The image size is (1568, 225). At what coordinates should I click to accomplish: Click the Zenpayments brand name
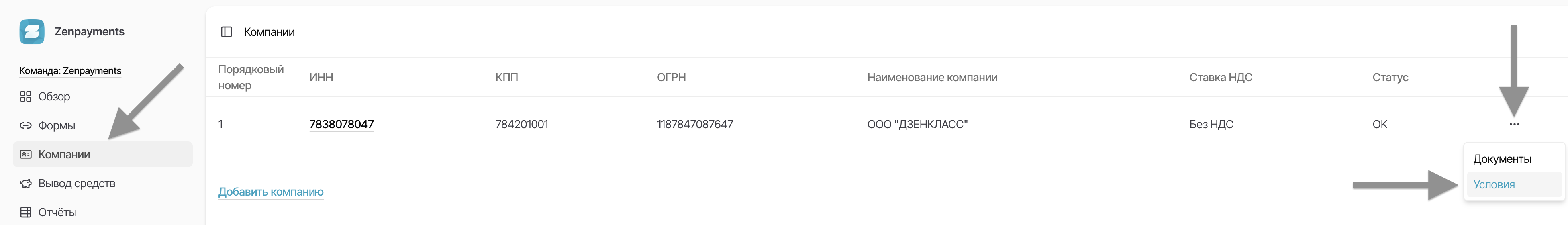coord(90,32)
